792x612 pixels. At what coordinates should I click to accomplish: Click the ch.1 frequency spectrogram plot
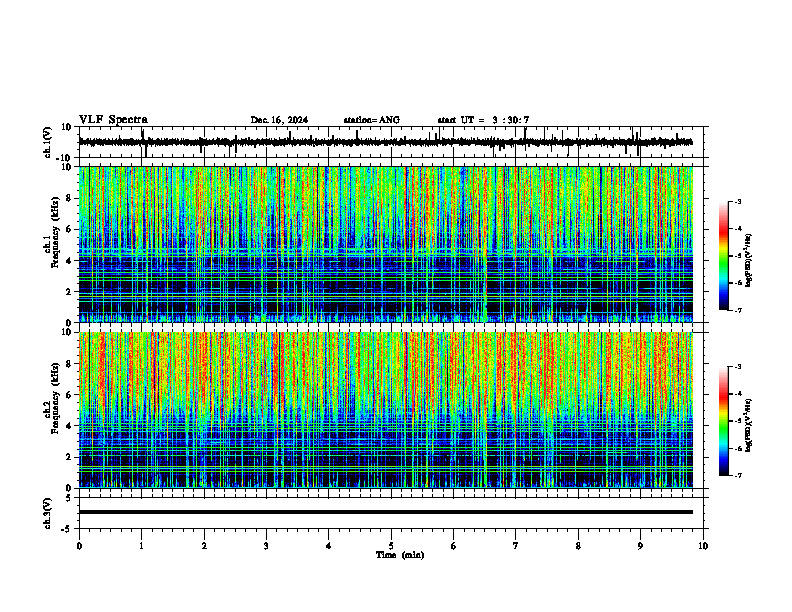pos(386,244)
